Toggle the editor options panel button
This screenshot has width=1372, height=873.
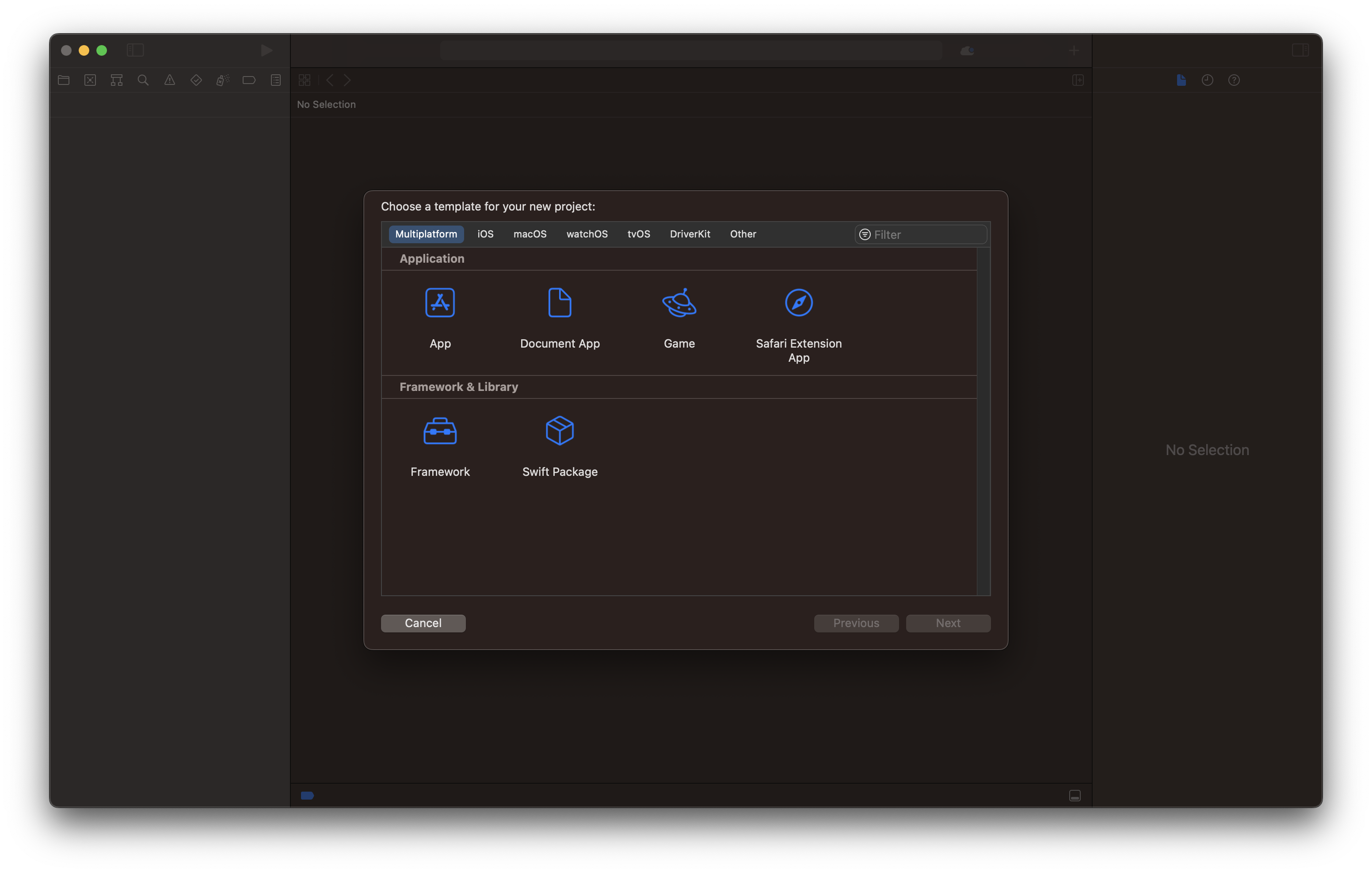tap(1078, 80)
